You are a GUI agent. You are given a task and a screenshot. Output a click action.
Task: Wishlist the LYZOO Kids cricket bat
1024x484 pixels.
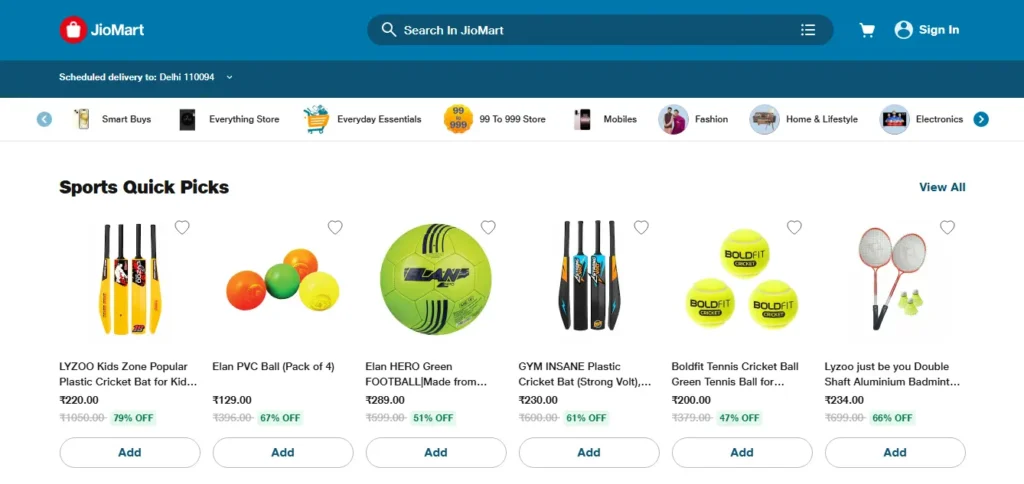182,227
